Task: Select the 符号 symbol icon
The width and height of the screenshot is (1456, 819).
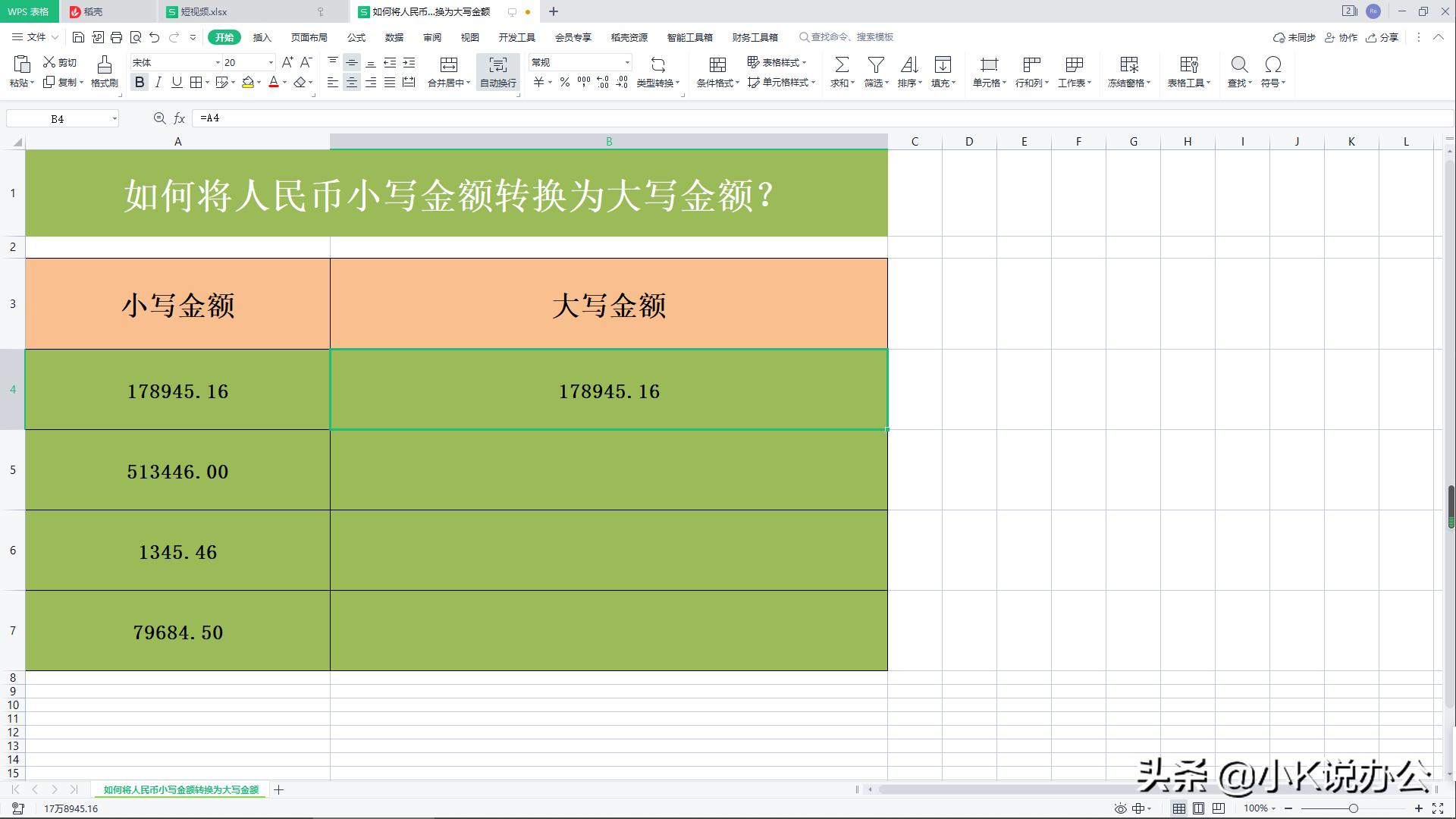Action: tap(1272, 71)
